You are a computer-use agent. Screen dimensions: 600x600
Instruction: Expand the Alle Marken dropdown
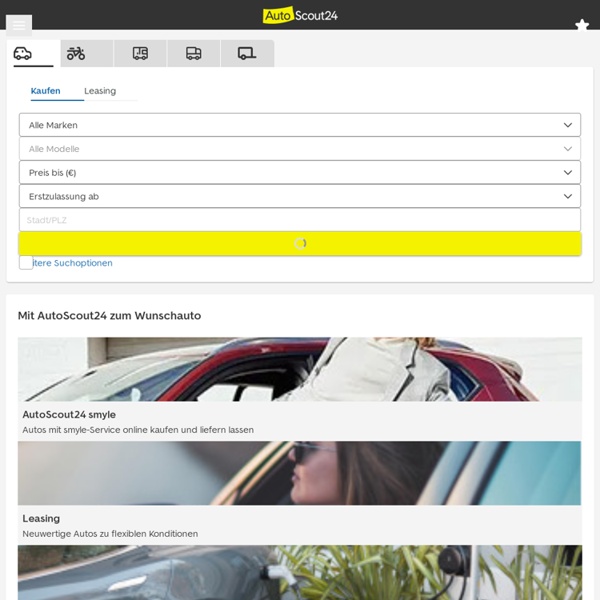(299, 125)
